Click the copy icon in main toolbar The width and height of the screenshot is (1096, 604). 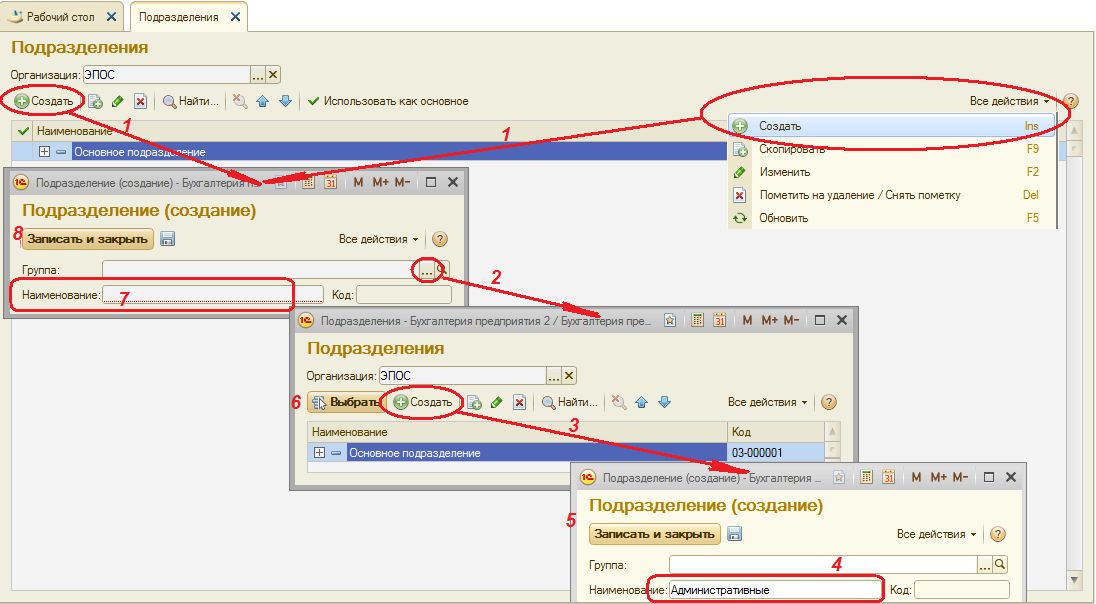click(x=96, y=101)
